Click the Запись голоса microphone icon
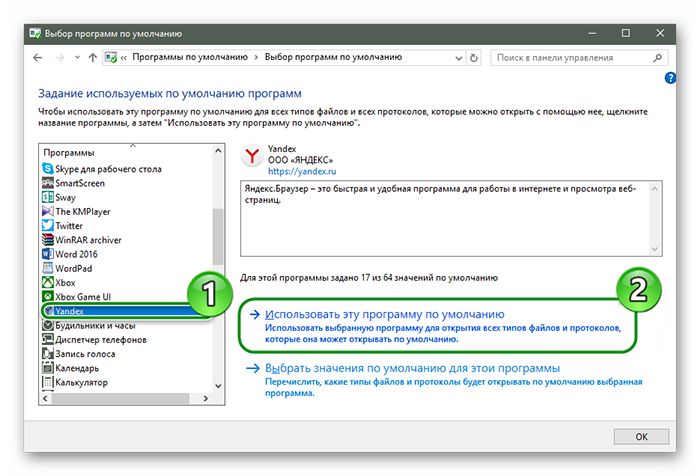 [x=47, y=354]
